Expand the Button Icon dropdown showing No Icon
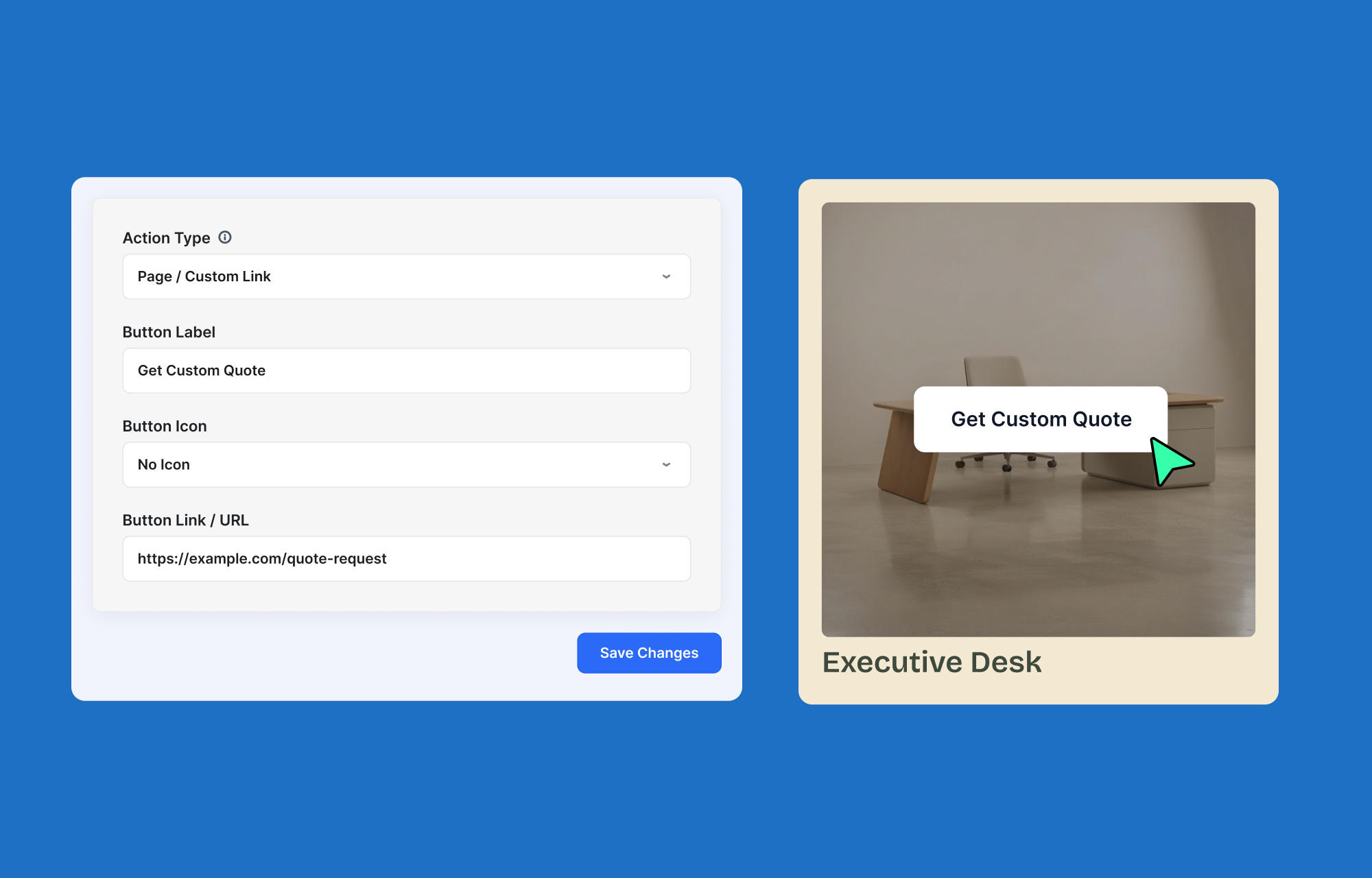This screenshot has width=1372, height=878. pyautogui.click(x=406, y=464)
